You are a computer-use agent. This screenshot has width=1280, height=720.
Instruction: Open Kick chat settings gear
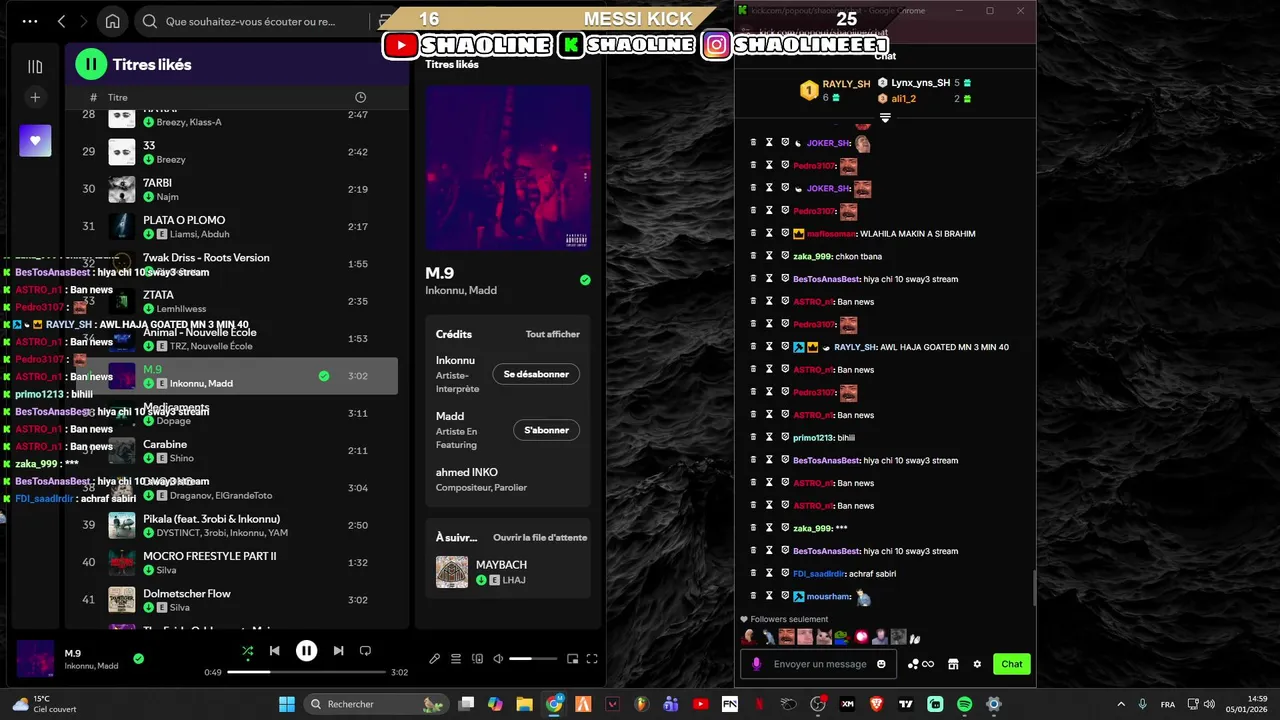[977, 664]
